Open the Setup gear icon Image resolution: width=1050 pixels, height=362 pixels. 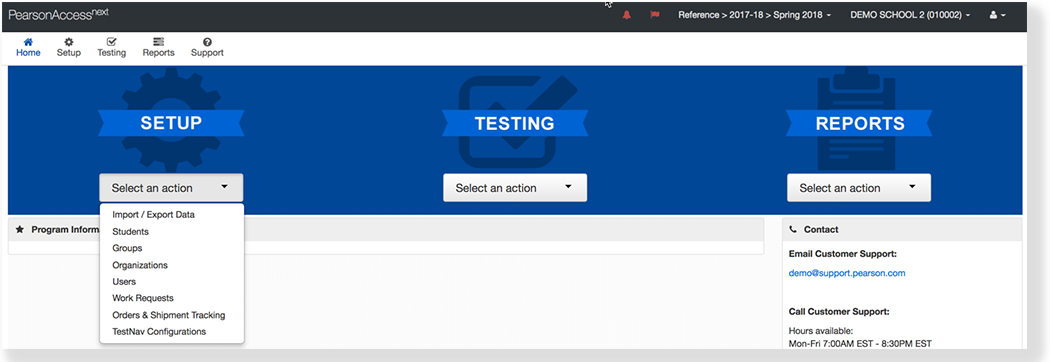point(68,41)
